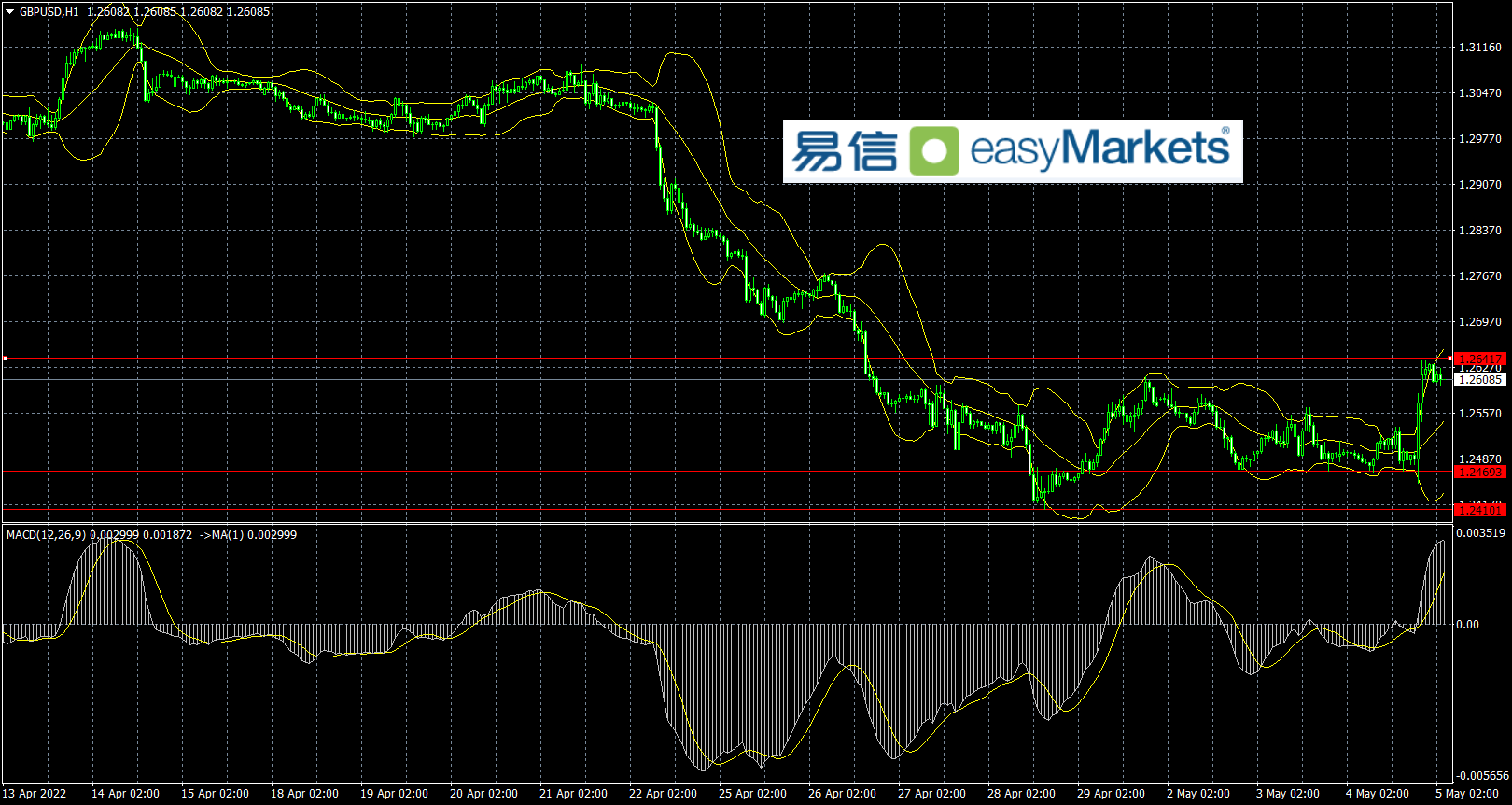This screenshot has width=1512, height=805.
Task: Click the 13 Apr 2022 date label
Action: [35, 794]
